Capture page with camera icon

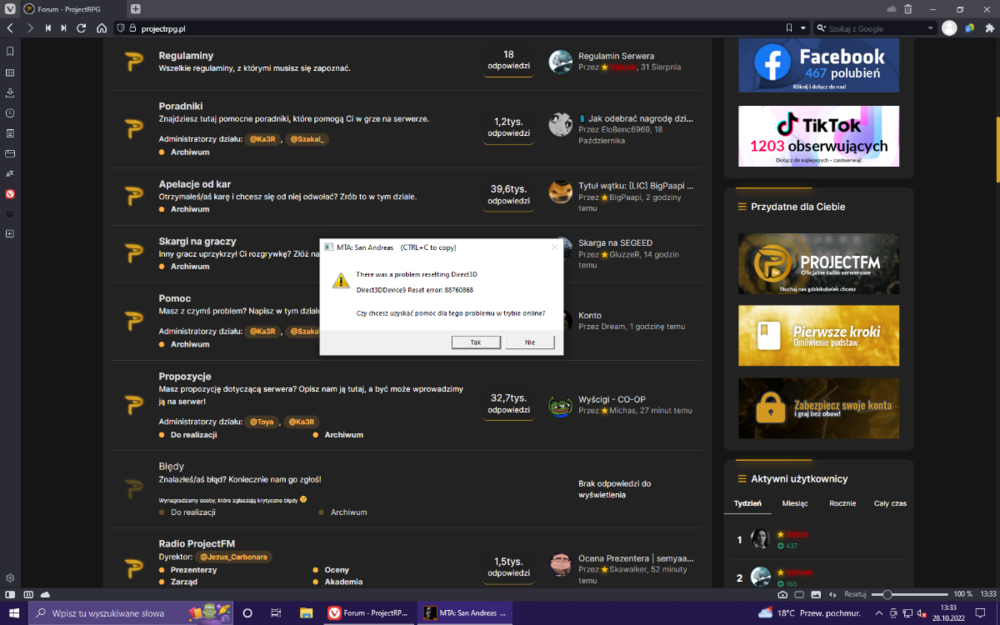pos(783,594)
